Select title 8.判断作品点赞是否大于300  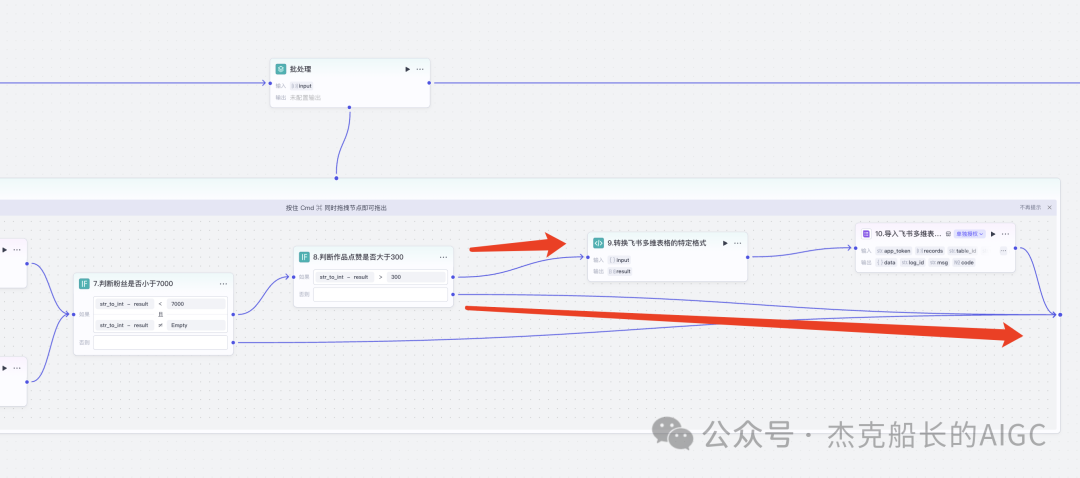[358, 257]
